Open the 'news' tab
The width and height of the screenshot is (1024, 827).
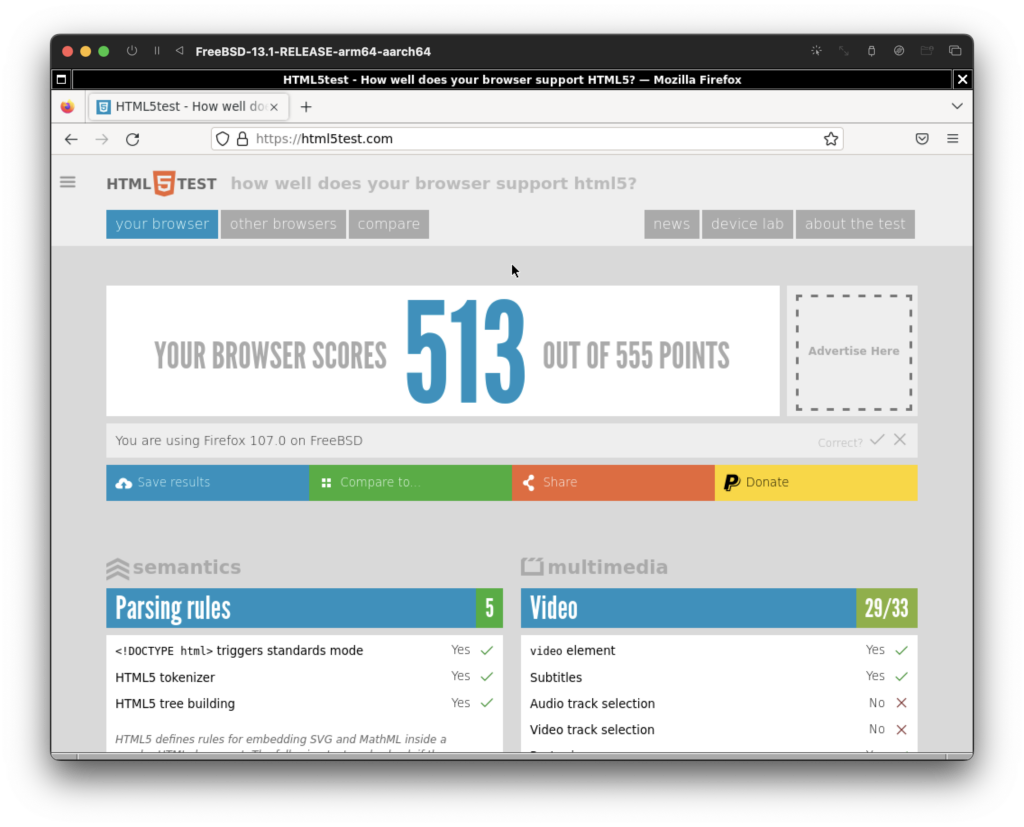pos(671,224)
